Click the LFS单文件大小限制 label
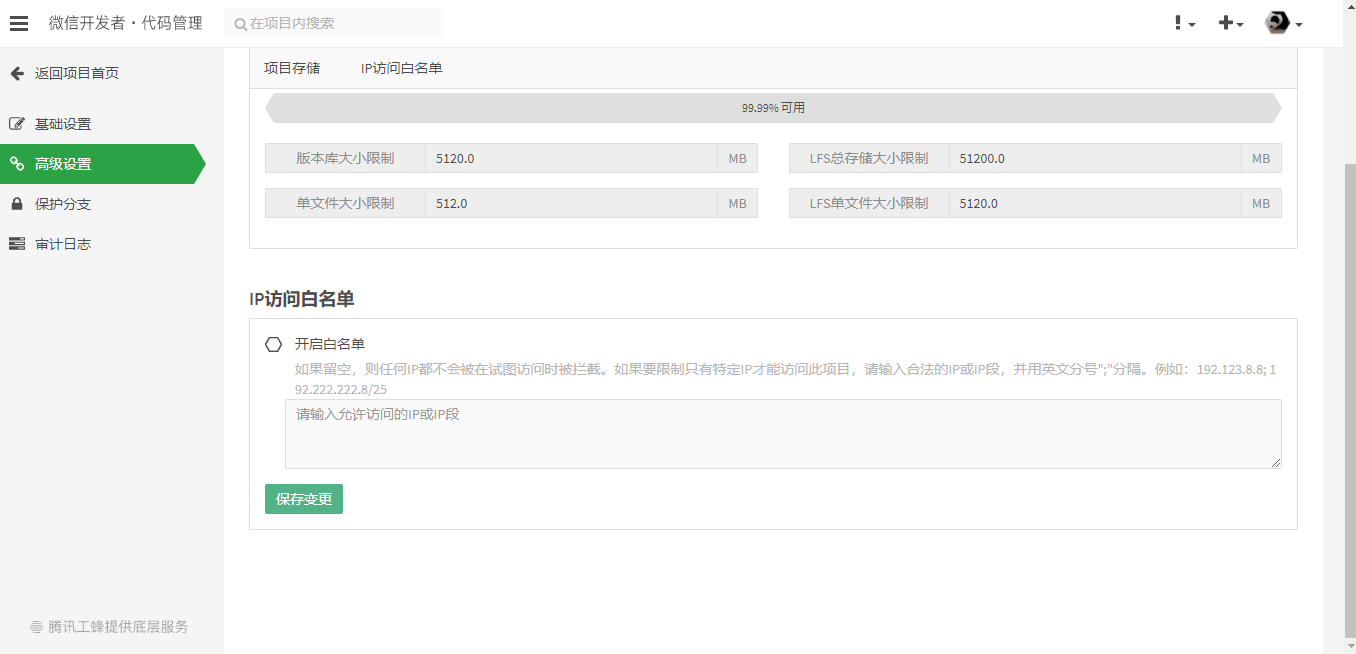This screenshot has height=654, width=1356. 869,203
